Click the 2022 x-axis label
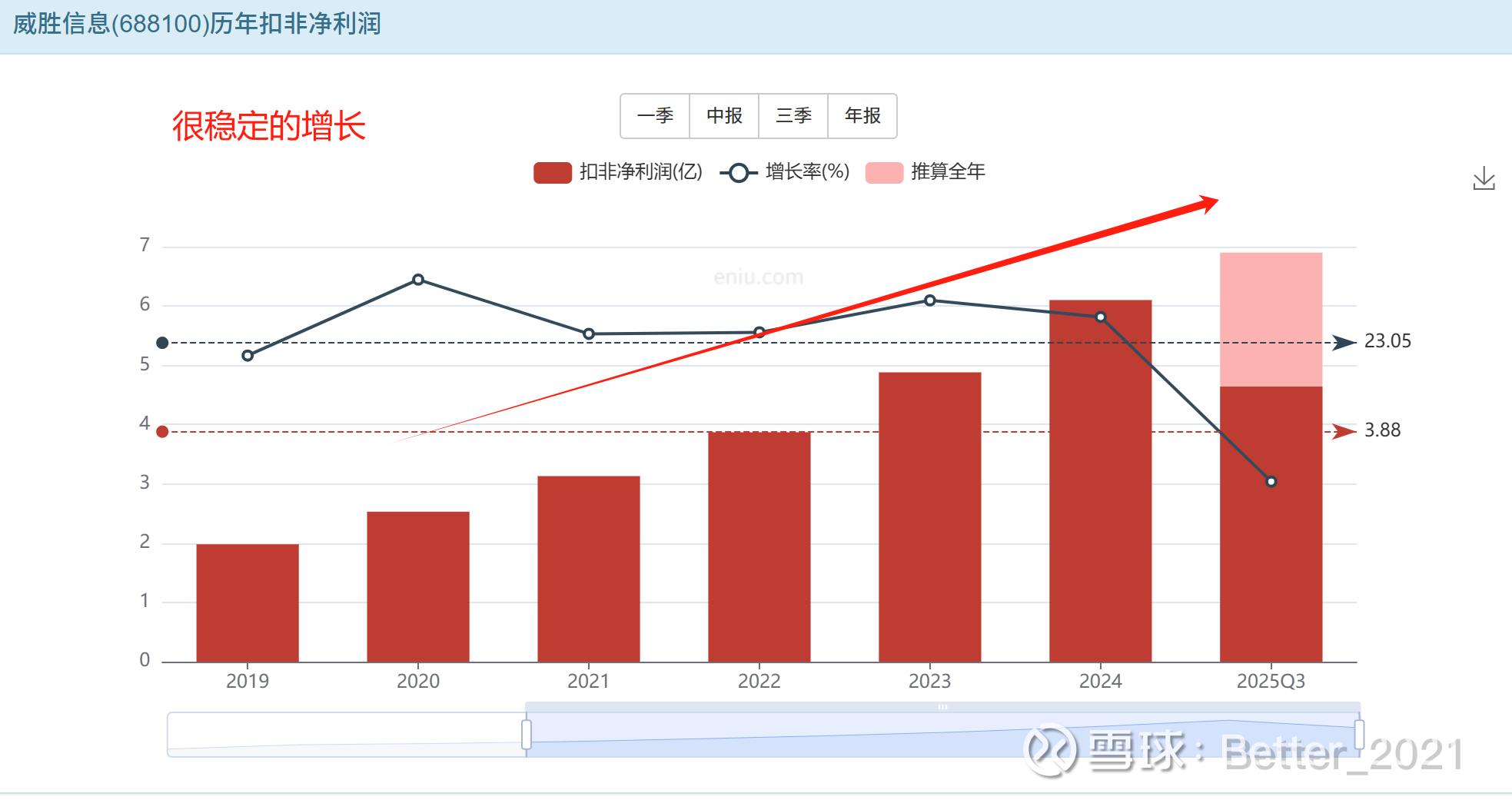1512x800 pixels. 759,682
